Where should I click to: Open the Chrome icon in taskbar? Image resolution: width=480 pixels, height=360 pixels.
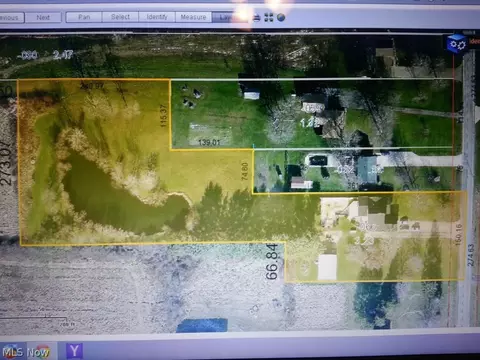pyautogui.click(x=43, y=351)
